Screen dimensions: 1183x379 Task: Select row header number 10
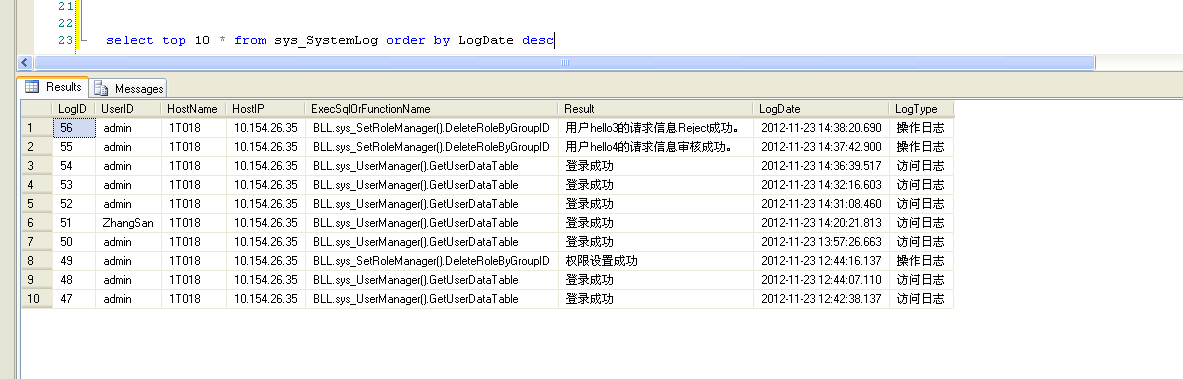36,298
